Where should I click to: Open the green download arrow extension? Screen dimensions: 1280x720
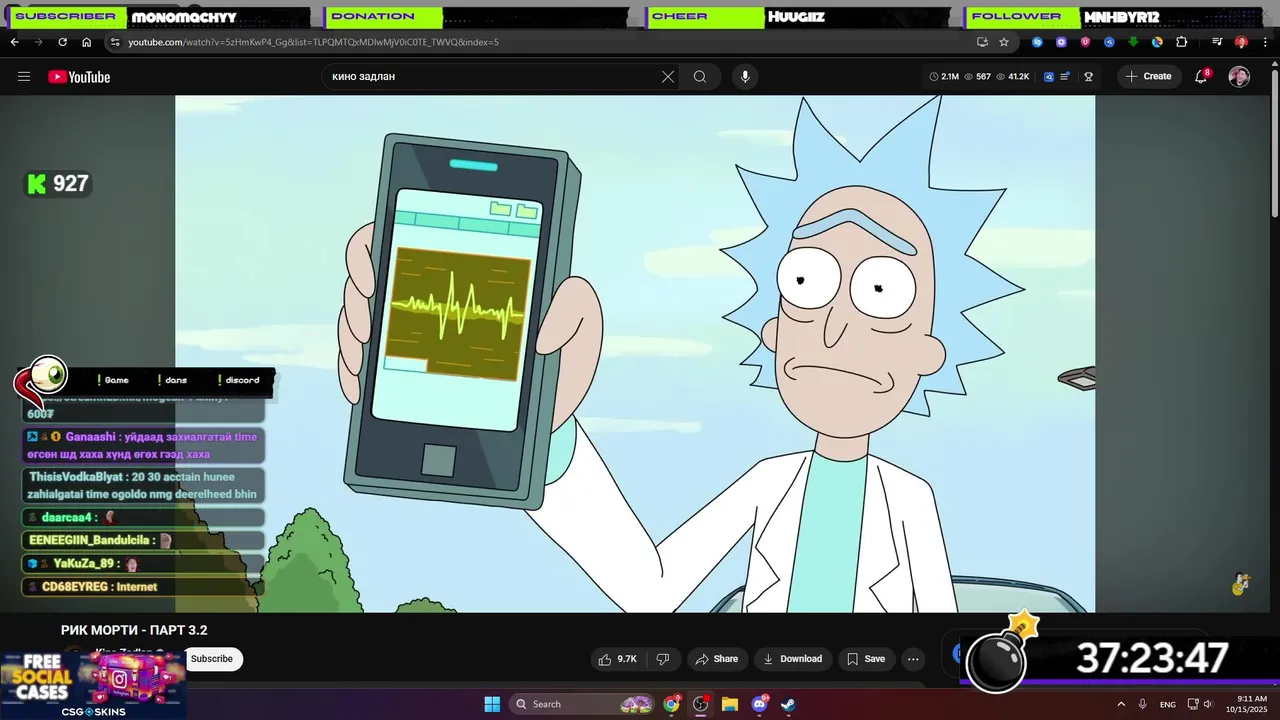point(1133,42)
